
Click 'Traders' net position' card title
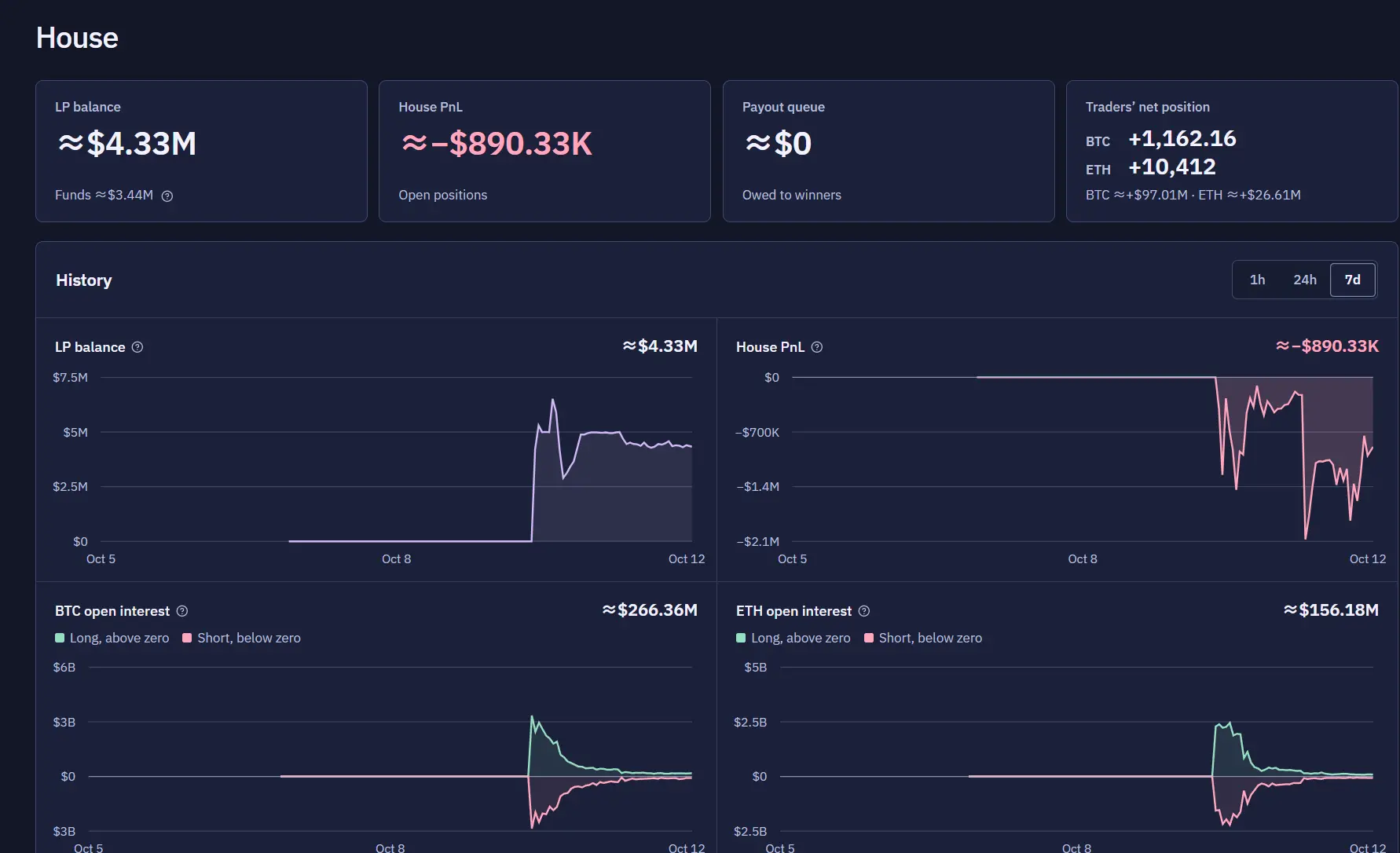point(1148,107)
